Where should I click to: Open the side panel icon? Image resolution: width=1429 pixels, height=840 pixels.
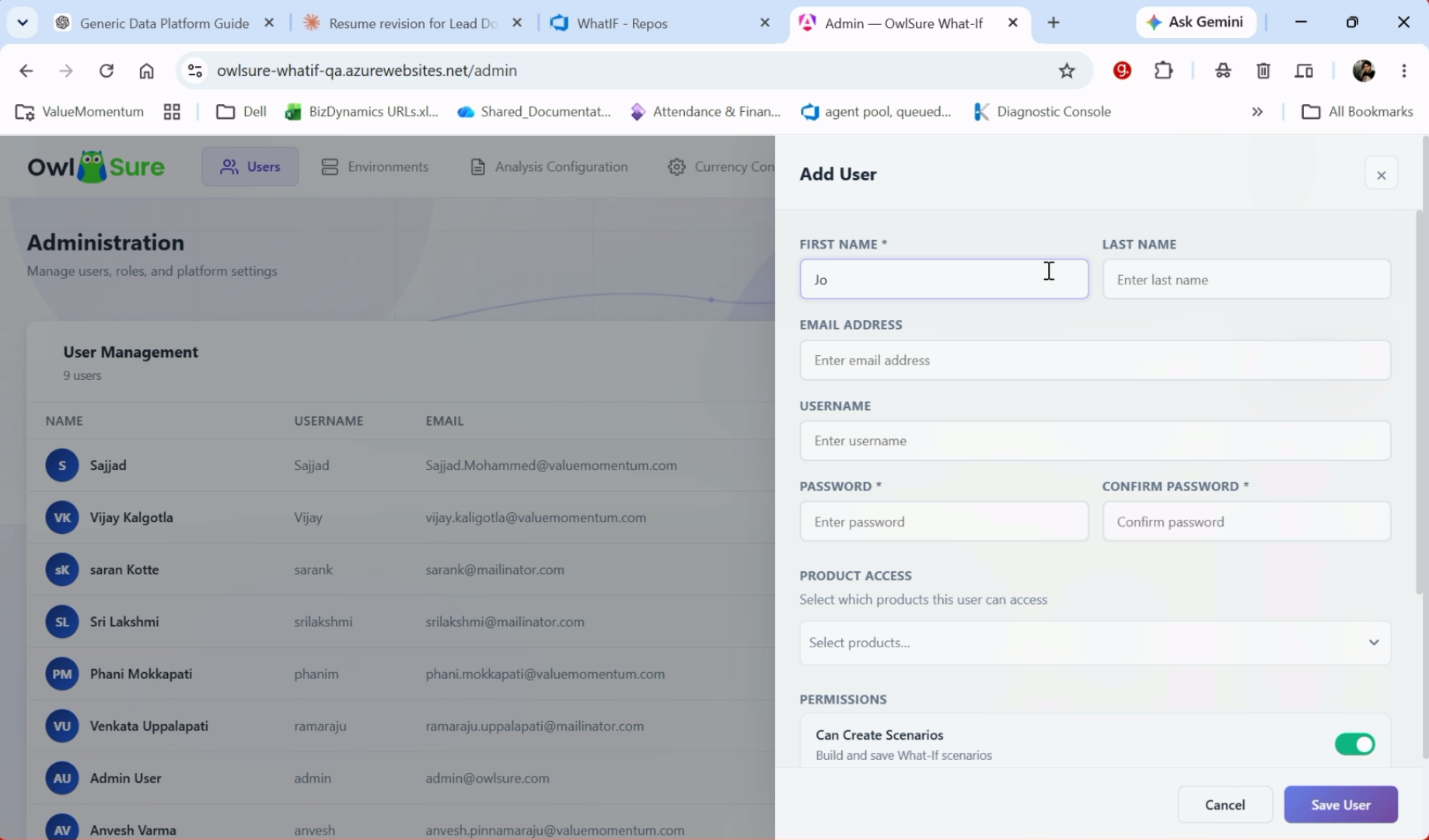coord(1304,71)
